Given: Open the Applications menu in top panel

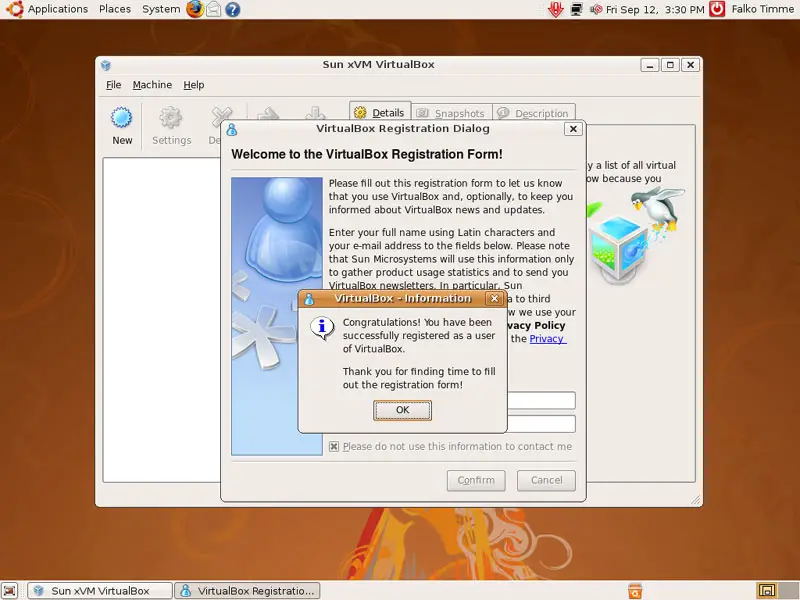Looking at the screenshot, I should click(x=58, y=9).
